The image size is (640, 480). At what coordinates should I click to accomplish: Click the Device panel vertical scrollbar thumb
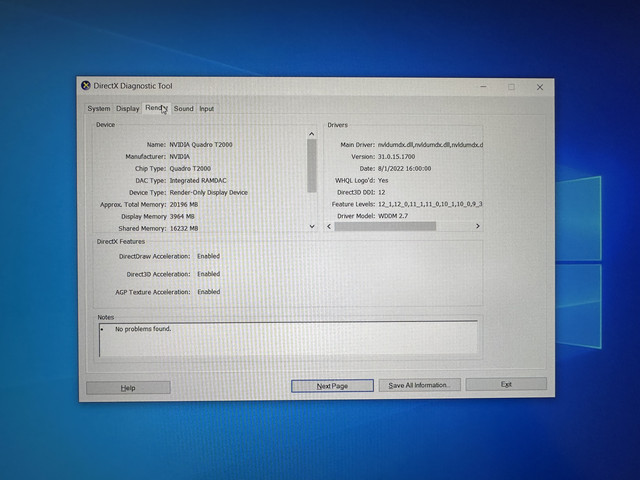tap(312, 166)
